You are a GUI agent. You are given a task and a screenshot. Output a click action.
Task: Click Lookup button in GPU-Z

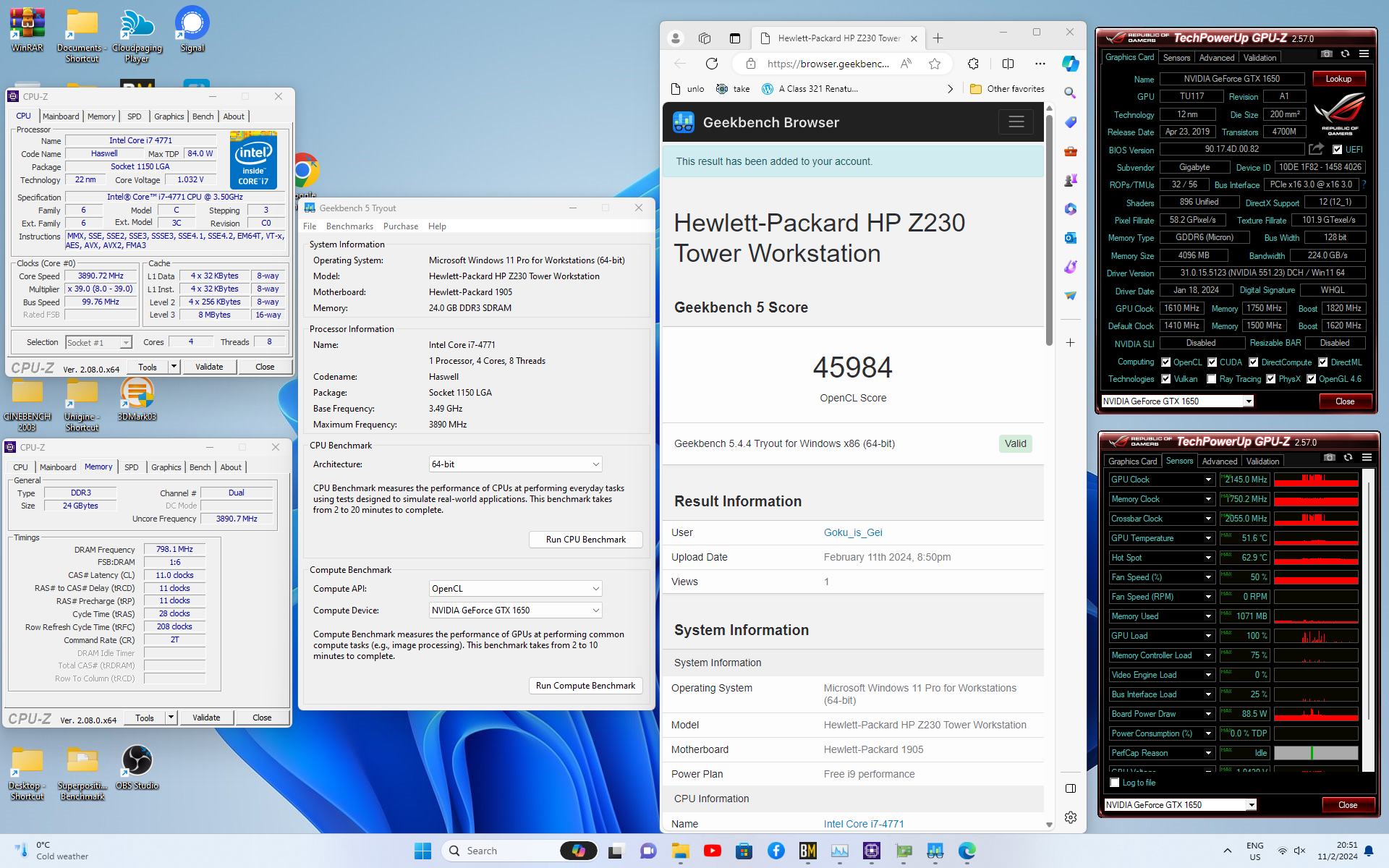(x=1338, y=79)
